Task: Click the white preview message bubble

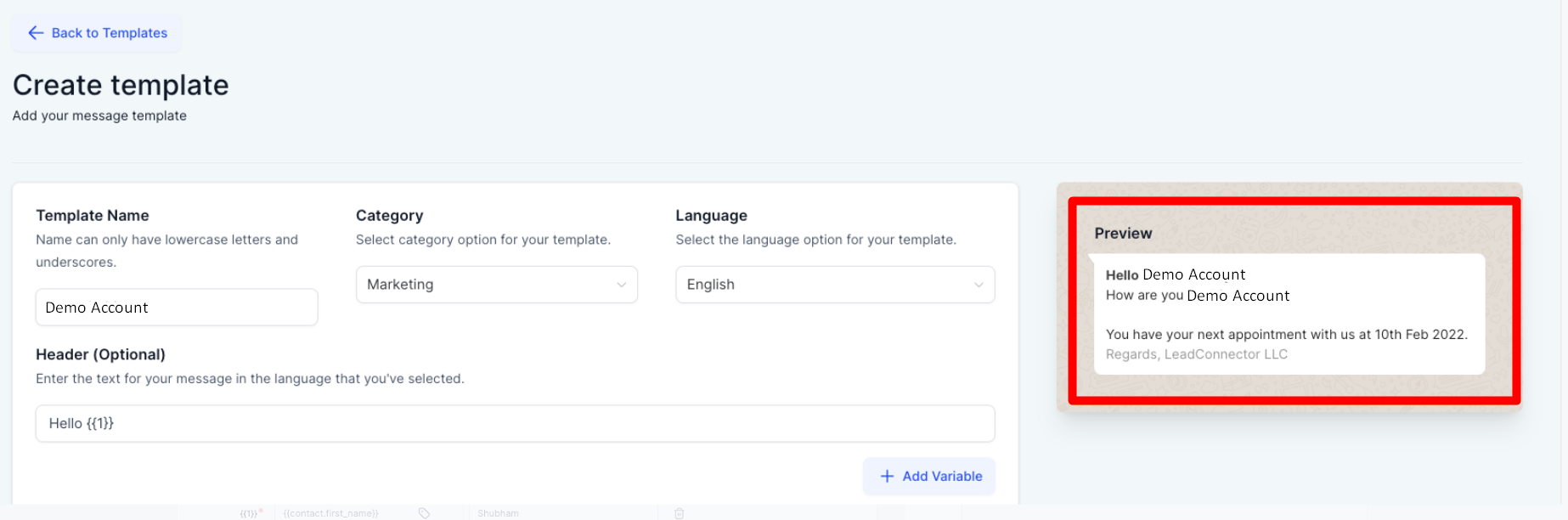Action: pyautogui.click(x=1289, y=314)
